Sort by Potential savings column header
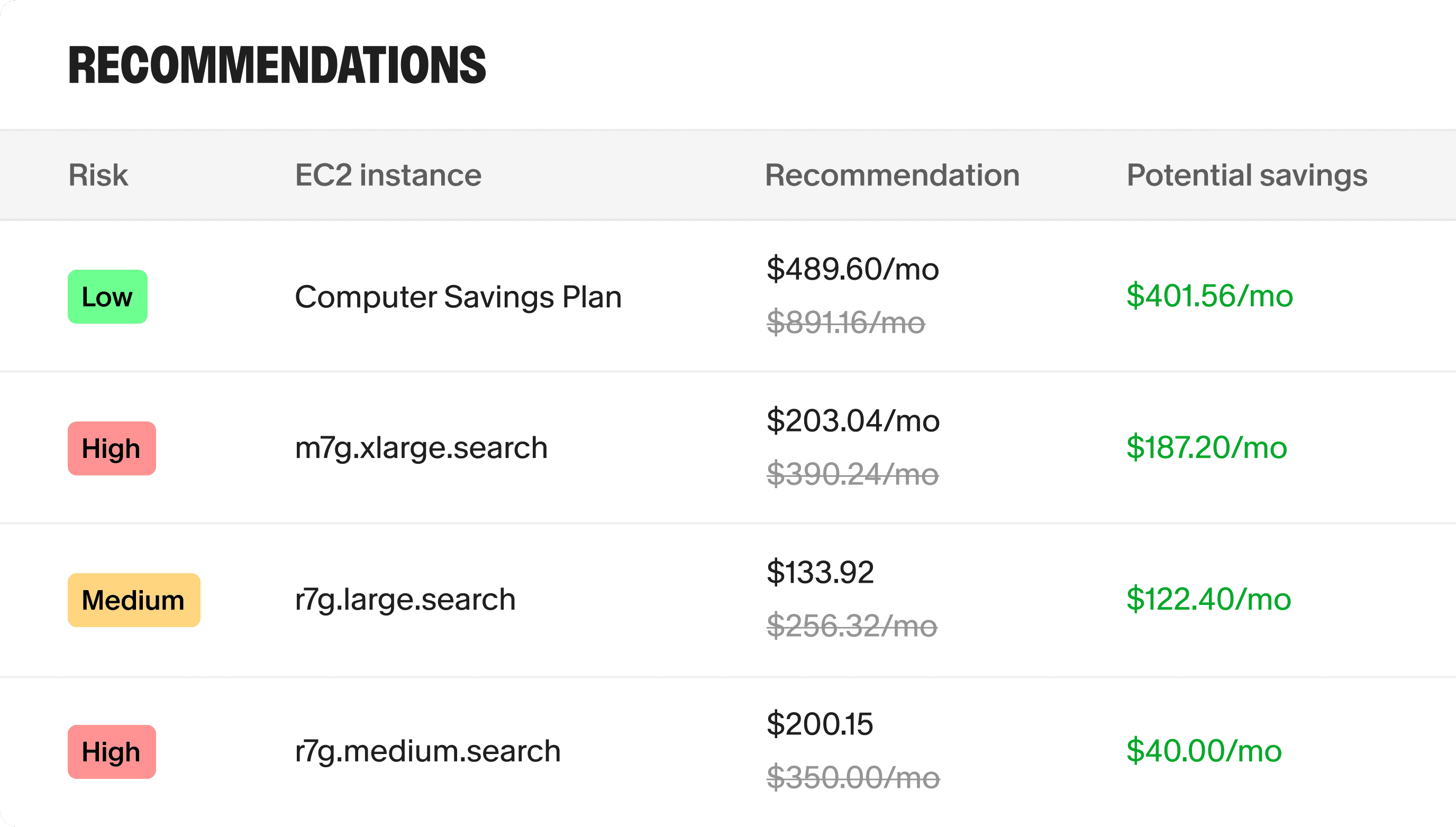 pos(1246,175)
